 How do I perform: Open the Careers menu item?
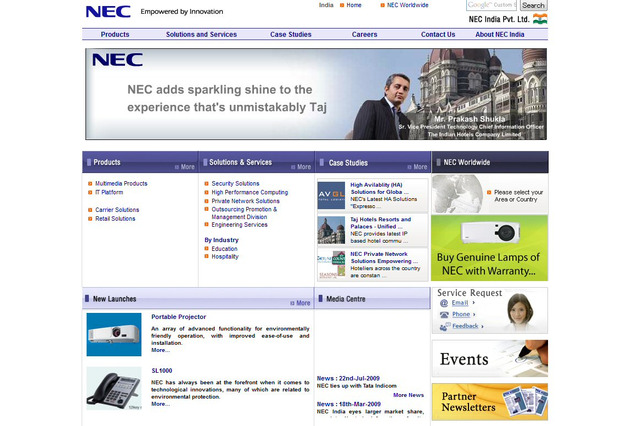[364, 35]
